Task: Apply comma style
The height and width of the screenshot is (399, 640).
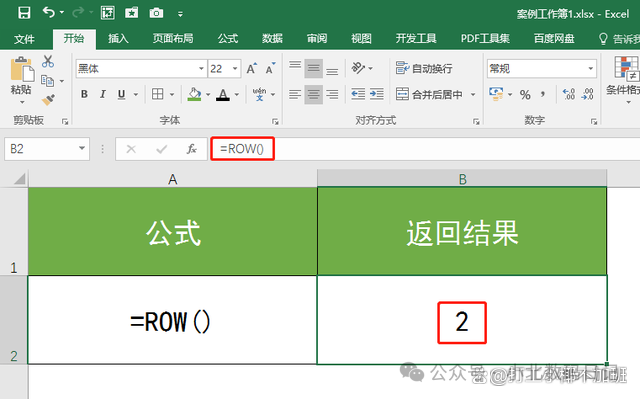Action: tap(543, 95)
